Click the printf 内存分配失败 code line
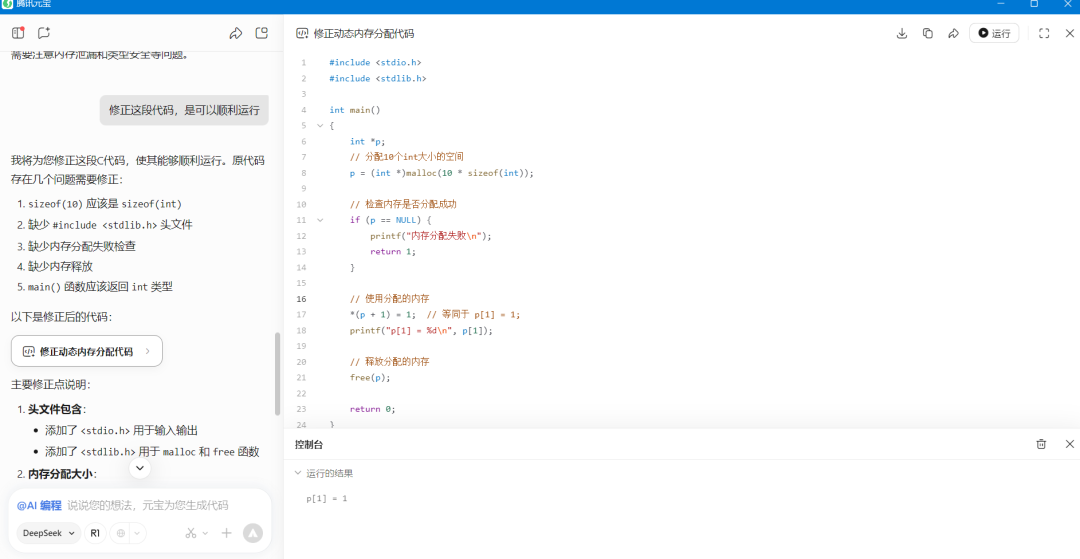 click(431, 235)
